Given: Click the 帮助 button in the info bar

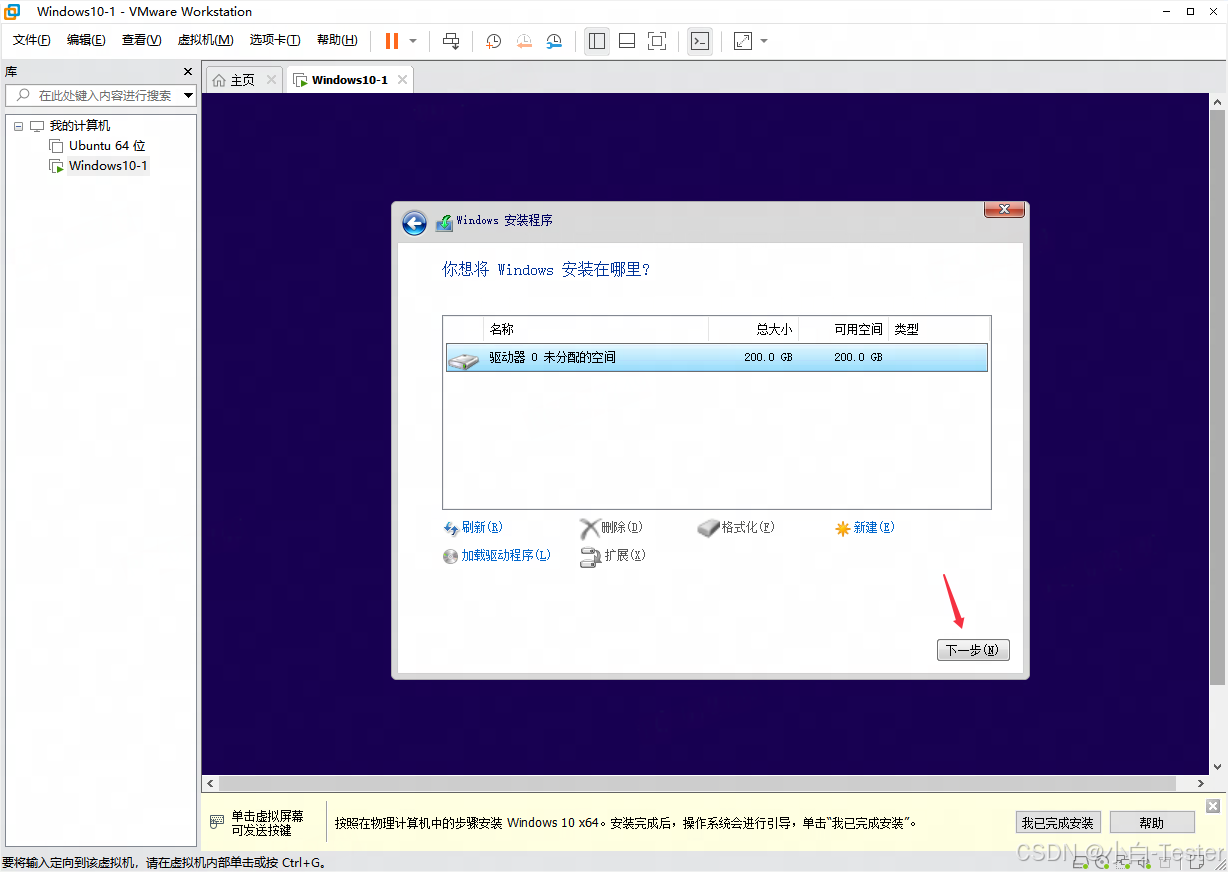Looking at the screenshot, I should (x=1152, y=823).
